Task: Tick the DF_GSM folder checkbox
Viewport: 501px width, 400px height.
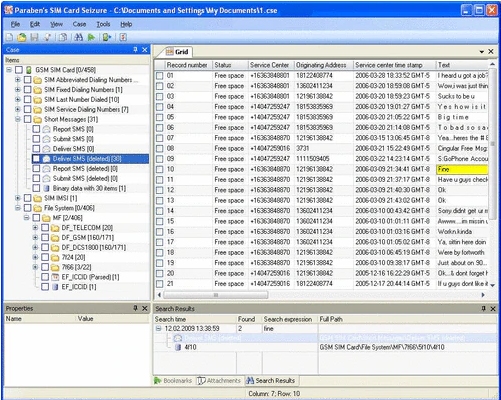Action: point(45,238)
